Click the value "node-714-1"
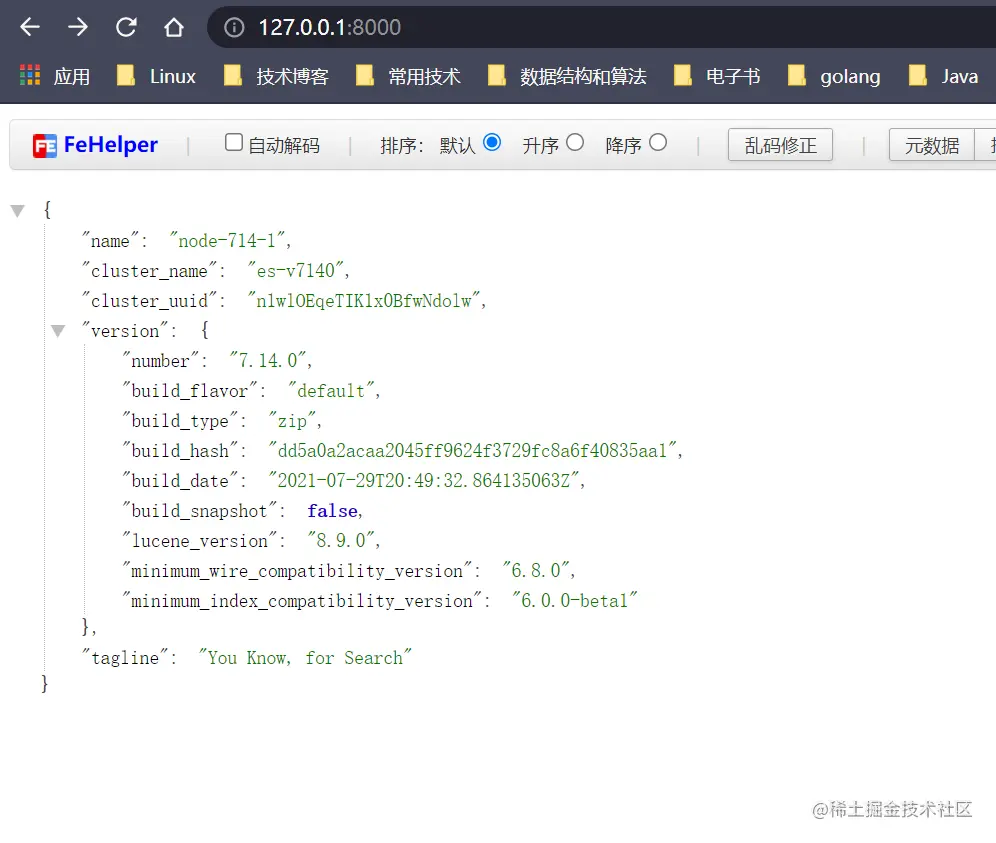 227,240
